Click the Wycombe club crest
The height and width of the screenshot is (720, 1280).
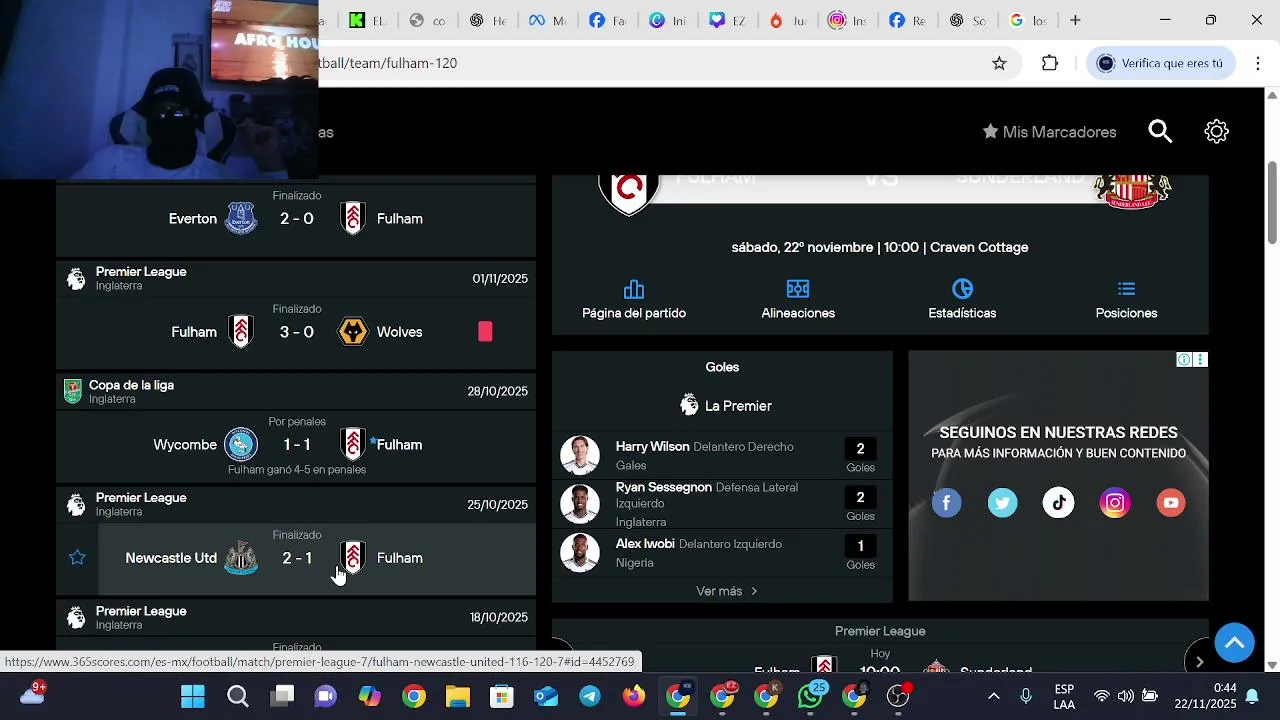point(241,445)
